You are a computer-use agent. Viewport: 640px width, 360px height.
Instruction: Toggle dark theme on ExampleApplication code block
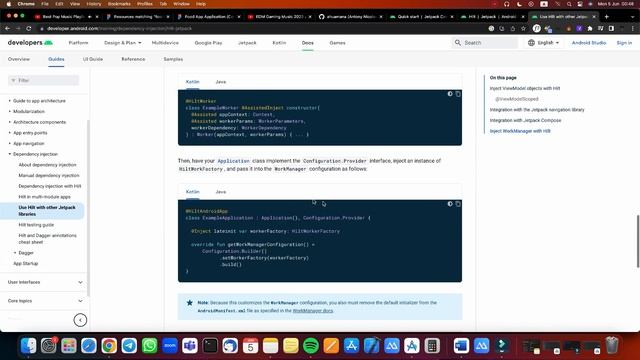tap(450, 204)
